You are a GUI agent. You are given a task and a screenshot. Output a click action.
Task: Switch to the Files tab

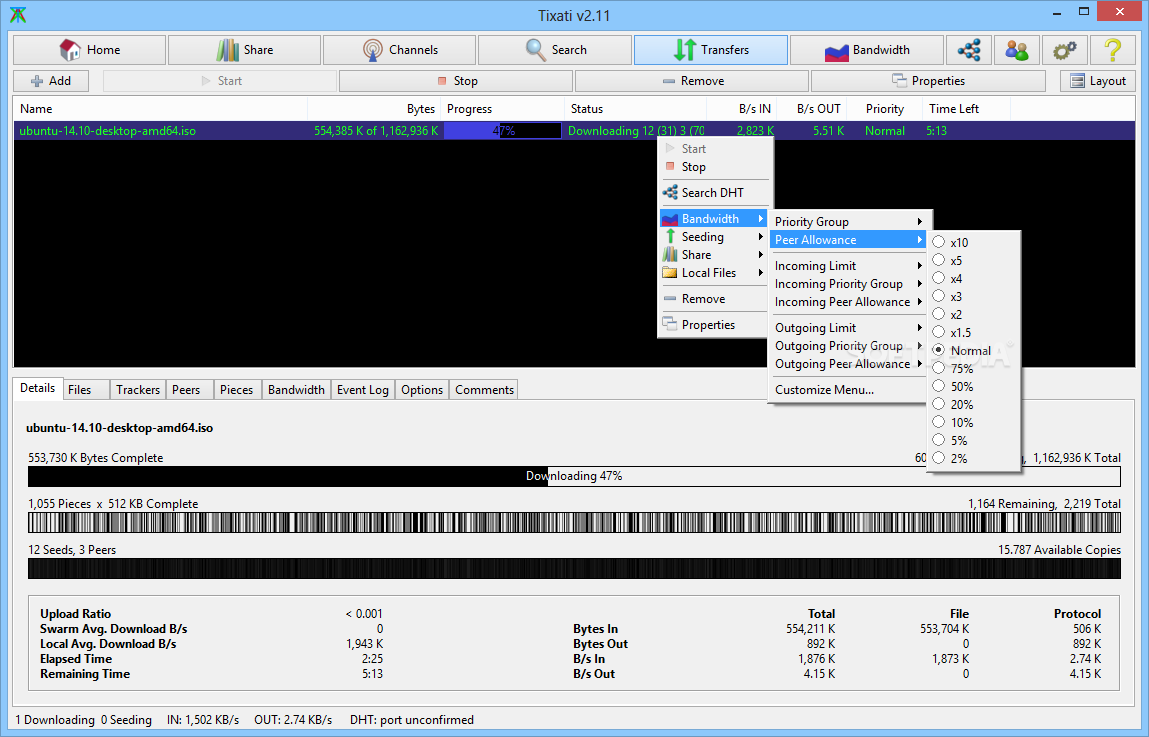[x=86, y=390]
